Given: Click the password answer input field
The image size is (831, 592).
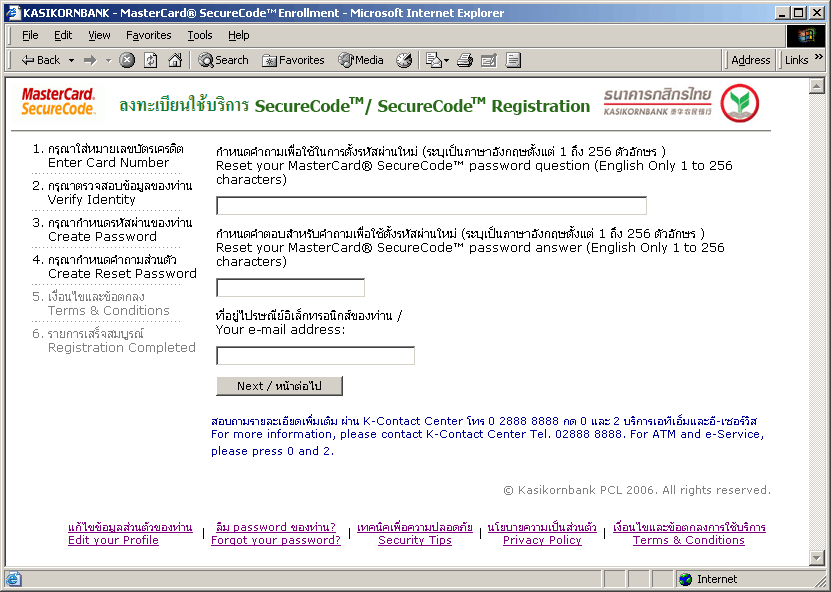Looking at the screenshot, I should (290, 288).
